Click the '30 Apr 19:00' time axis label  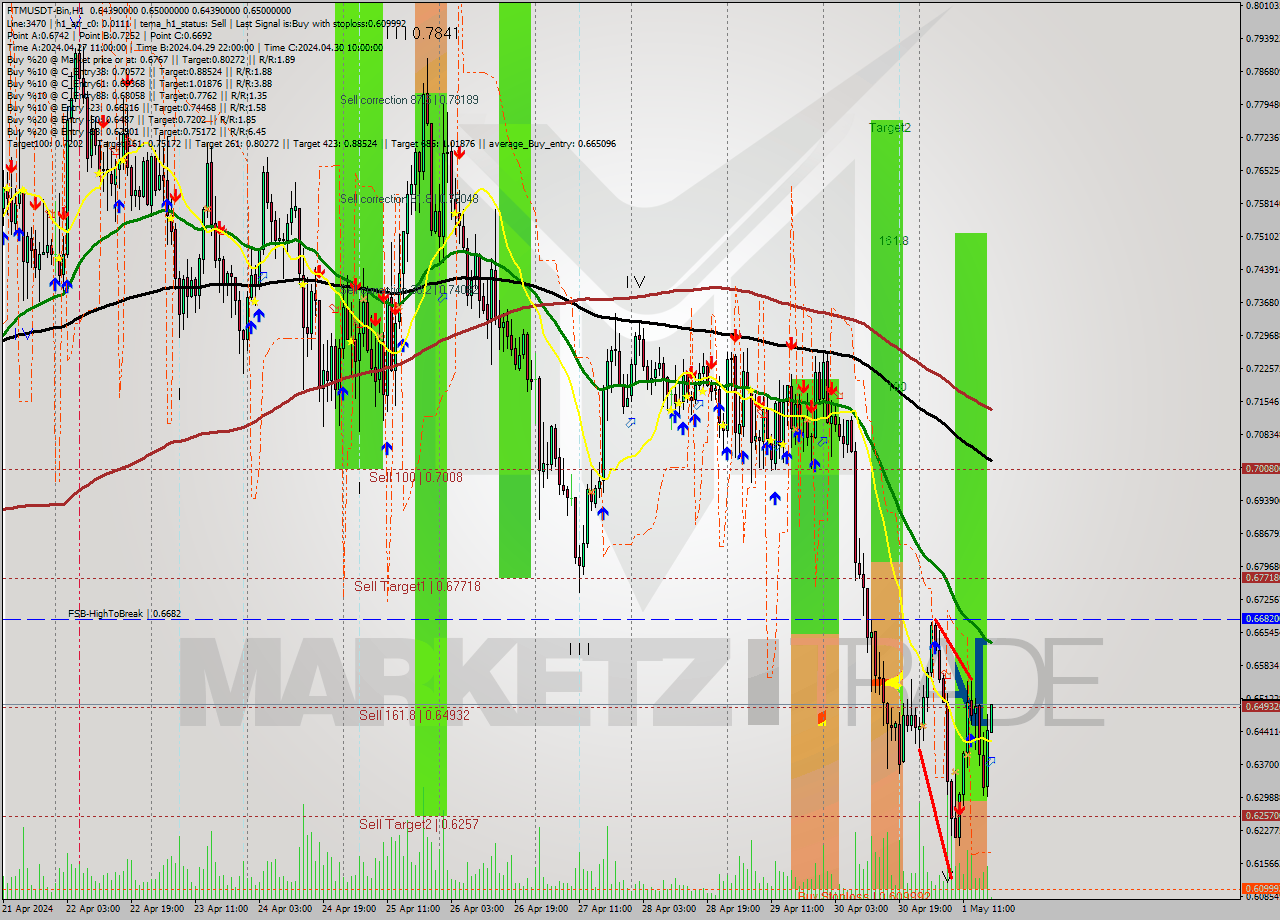tap(924, 910)
